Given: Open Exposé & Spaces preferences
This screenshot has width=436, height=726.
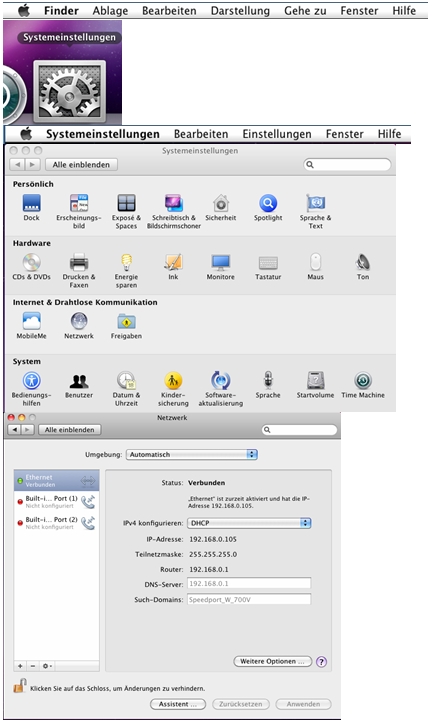Looking at the screenshot, I should [126, 212].
